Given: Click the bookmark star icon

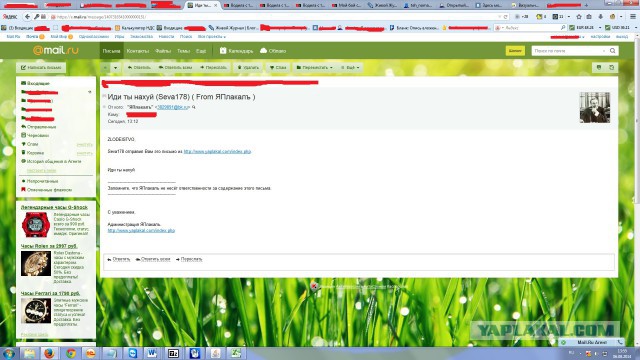Looking at the screenshot, I should click(x=578, y=17).
